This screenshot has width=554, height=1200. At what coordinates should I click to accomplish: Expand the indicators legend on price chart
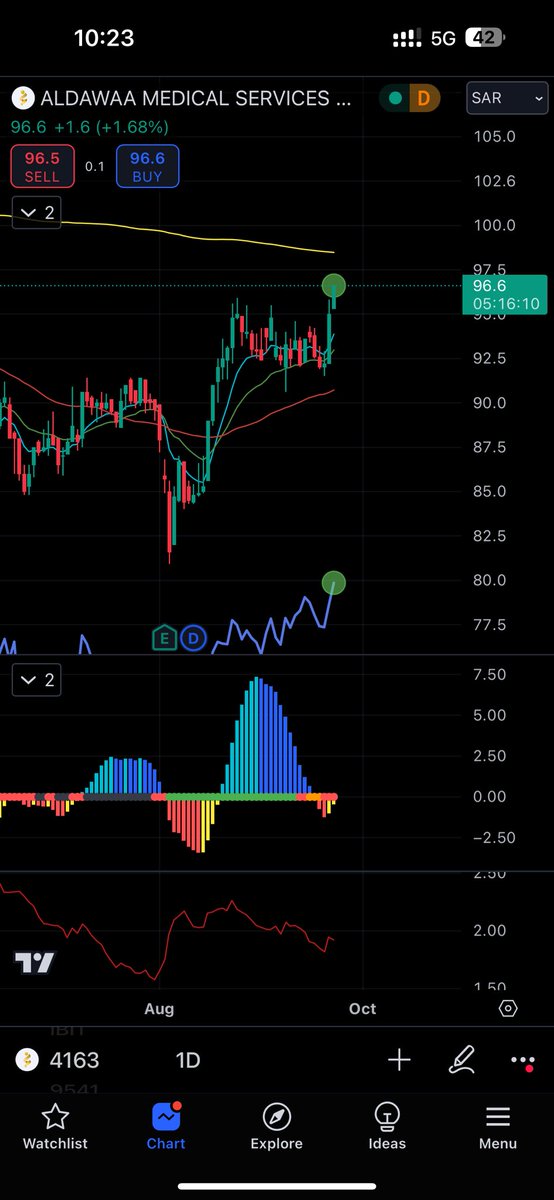pos(37,213)
